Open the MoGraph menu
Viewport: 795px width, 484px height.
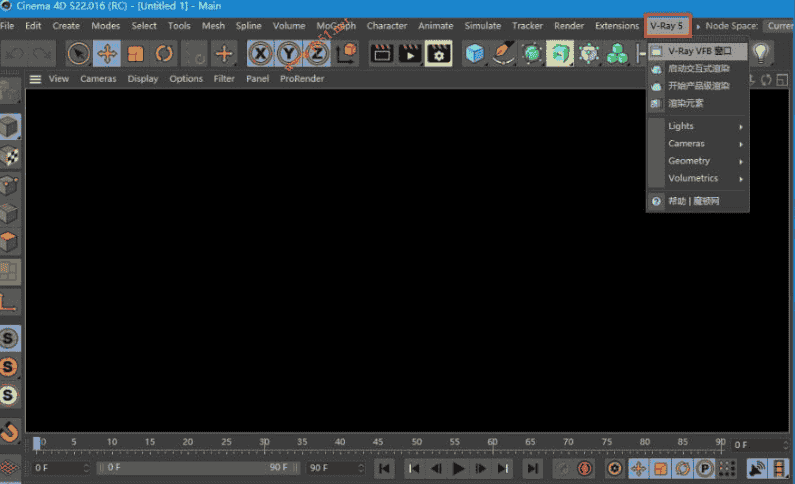click(335, 25)
